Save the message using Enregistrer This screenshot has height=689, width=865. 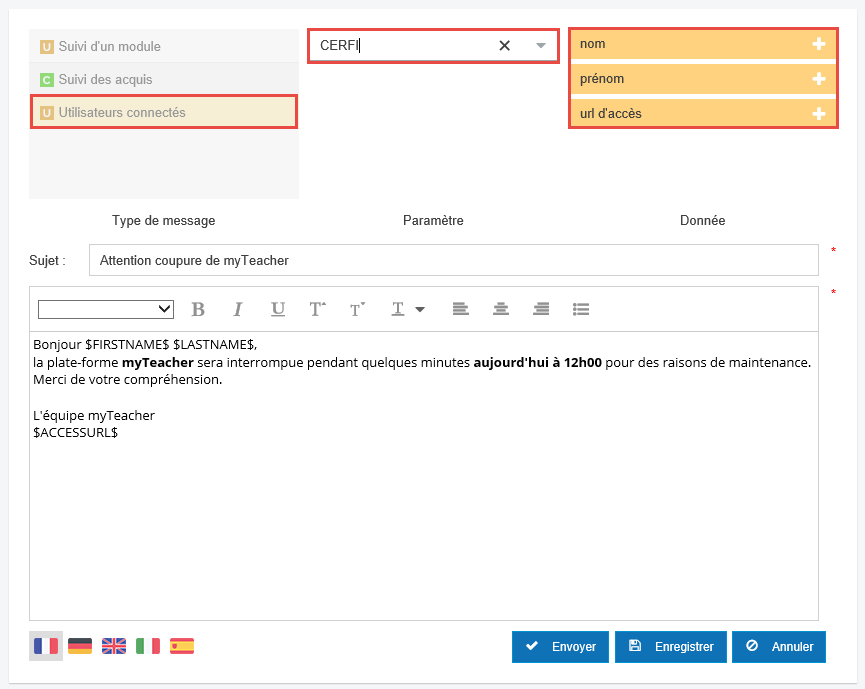coord(671,647)
